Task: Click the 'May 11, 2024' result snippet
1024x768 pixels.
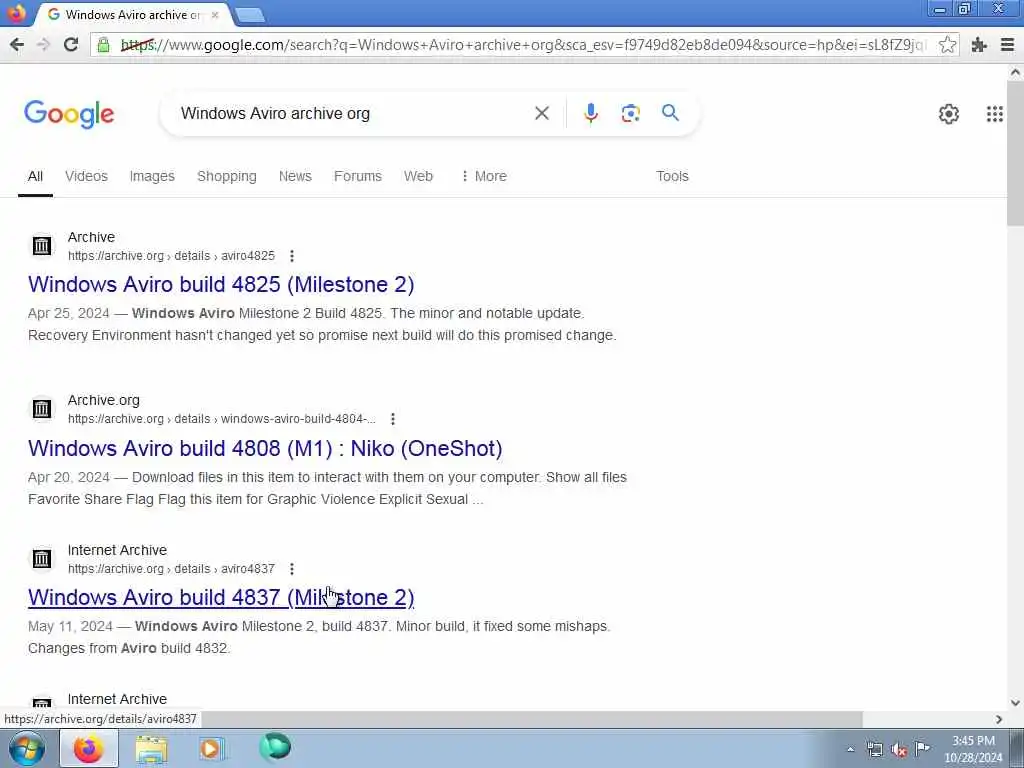Action: pos(319,637)
